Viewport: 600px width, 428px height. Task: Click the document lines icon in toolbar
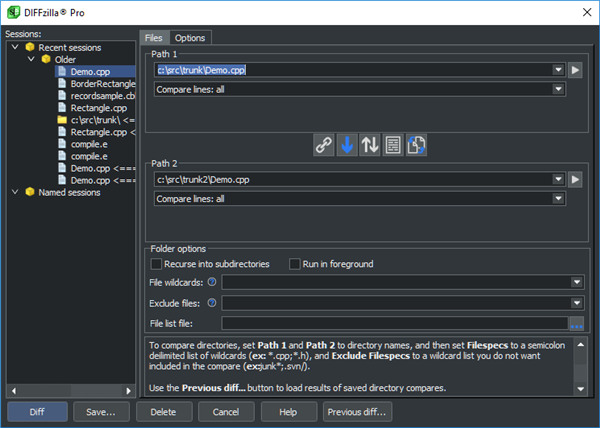(x=394, y=145)
